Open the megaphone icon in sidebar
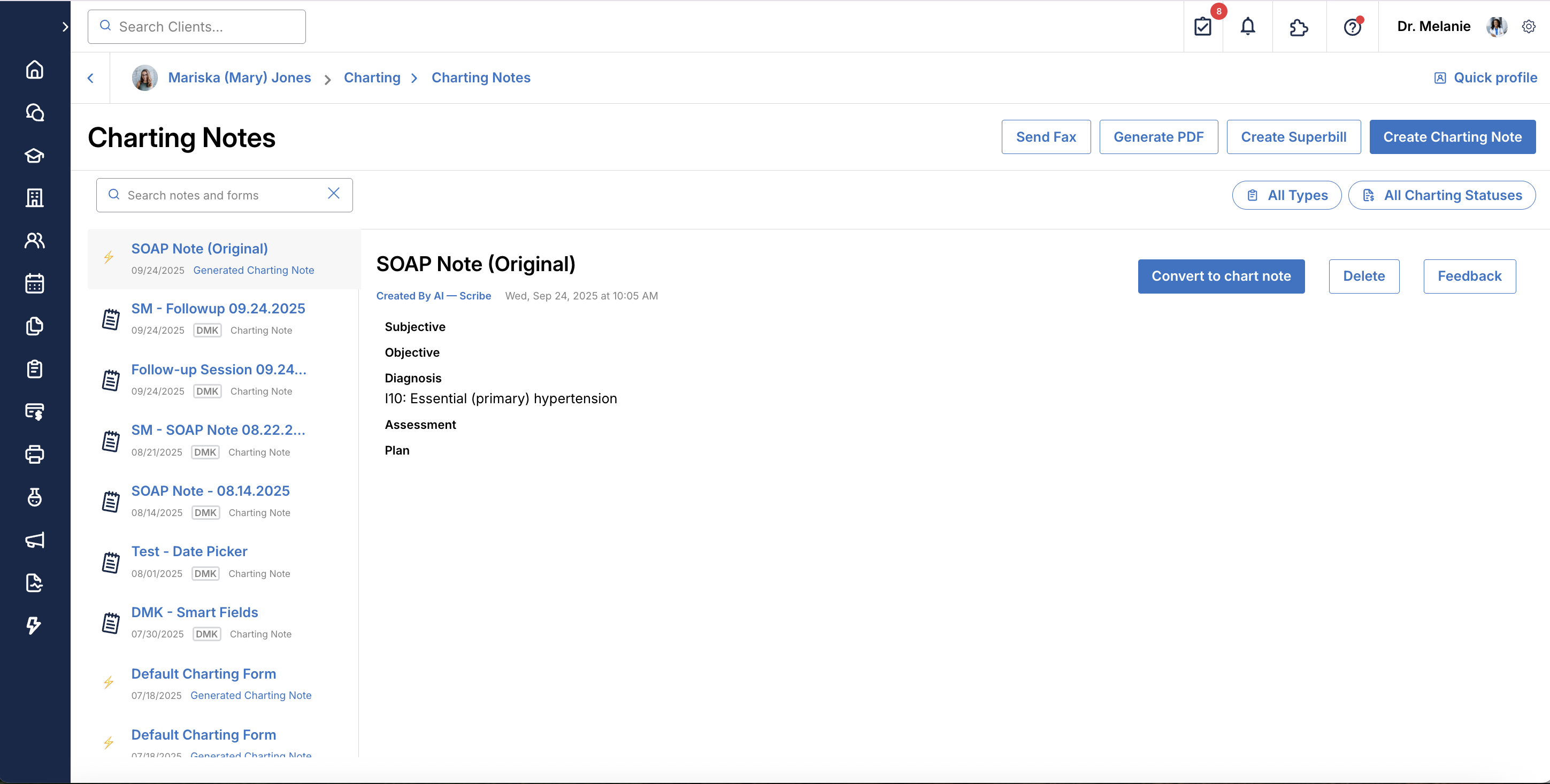Screen dimensions: 1550x784 coord(34,540)
